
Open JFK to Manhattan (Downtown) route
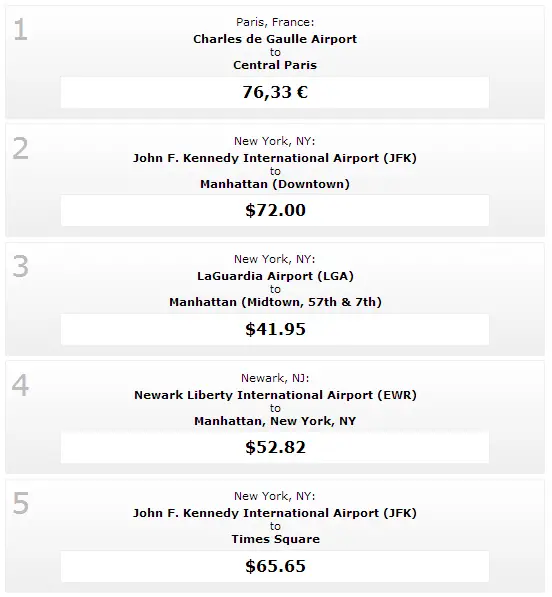(275, 158)
